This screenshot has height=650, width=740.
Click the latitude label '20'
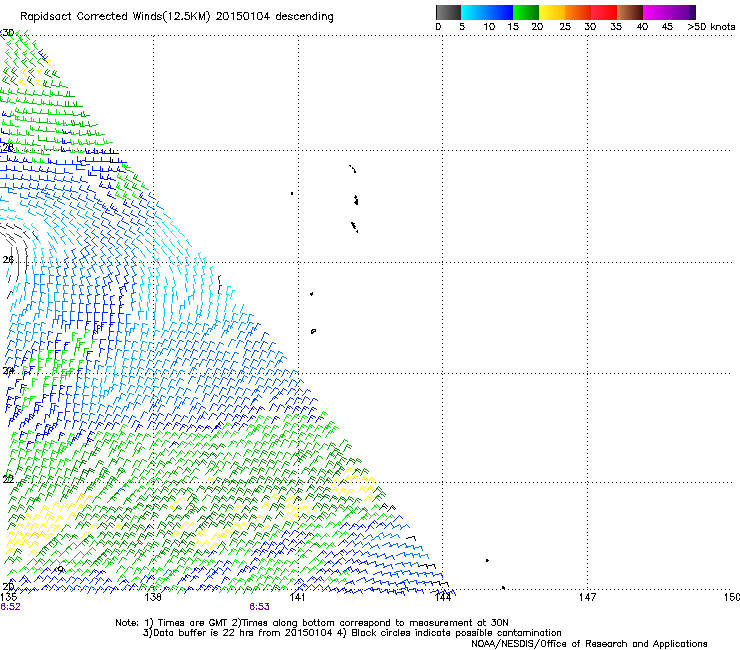[x=8, y=587]
